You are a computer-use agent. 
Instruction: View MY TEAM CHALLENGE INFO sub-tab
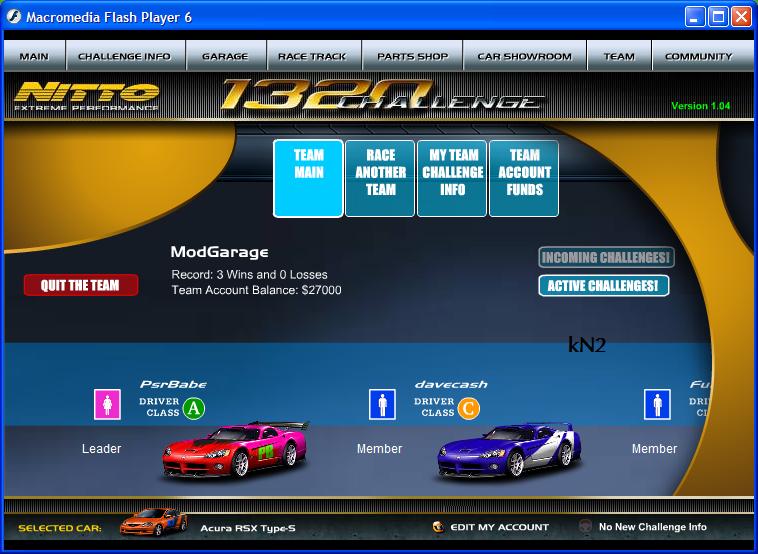[452, 178]
